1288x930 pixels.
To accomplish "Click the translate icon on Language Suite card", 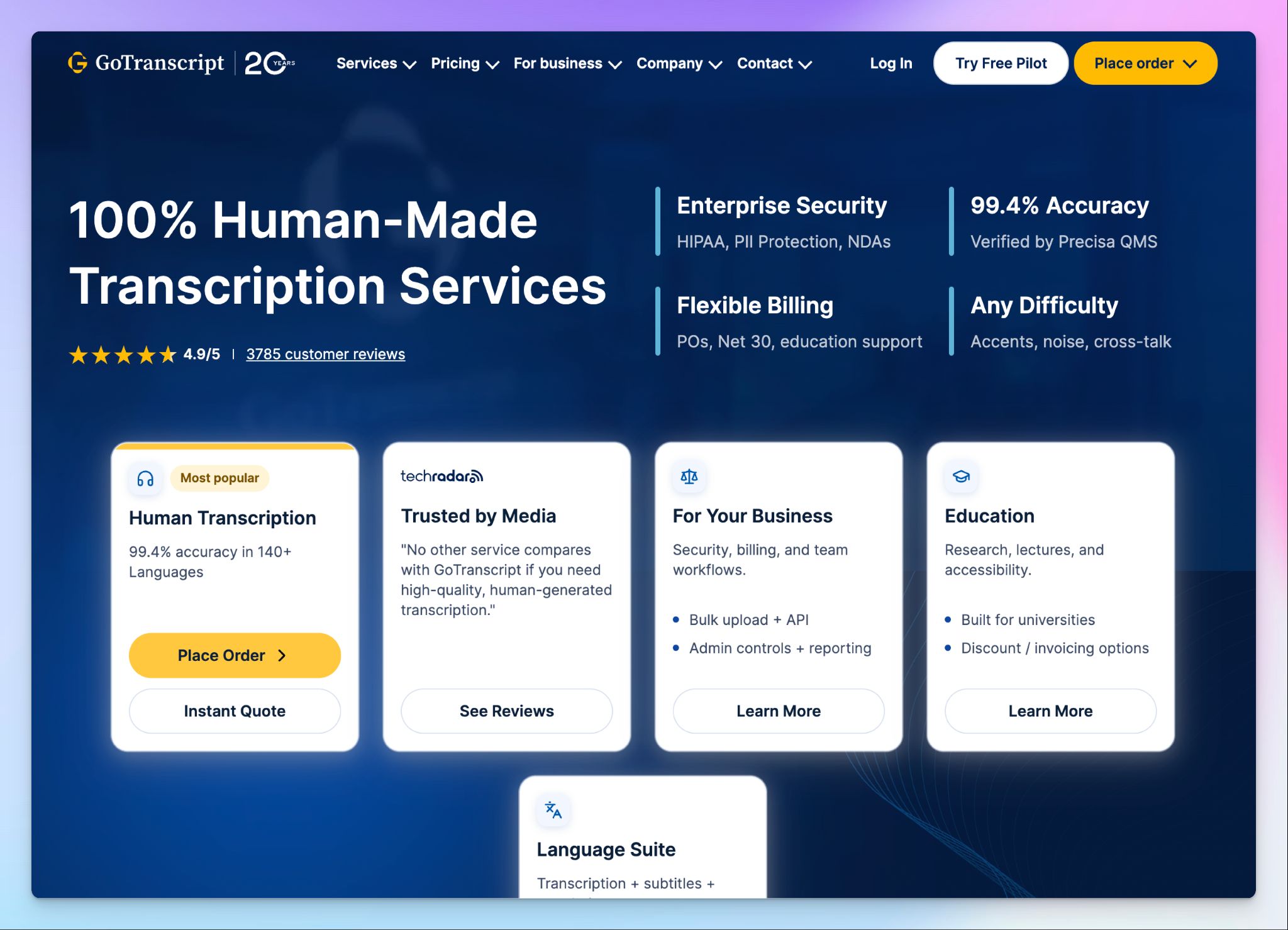I will click(553, 810).
